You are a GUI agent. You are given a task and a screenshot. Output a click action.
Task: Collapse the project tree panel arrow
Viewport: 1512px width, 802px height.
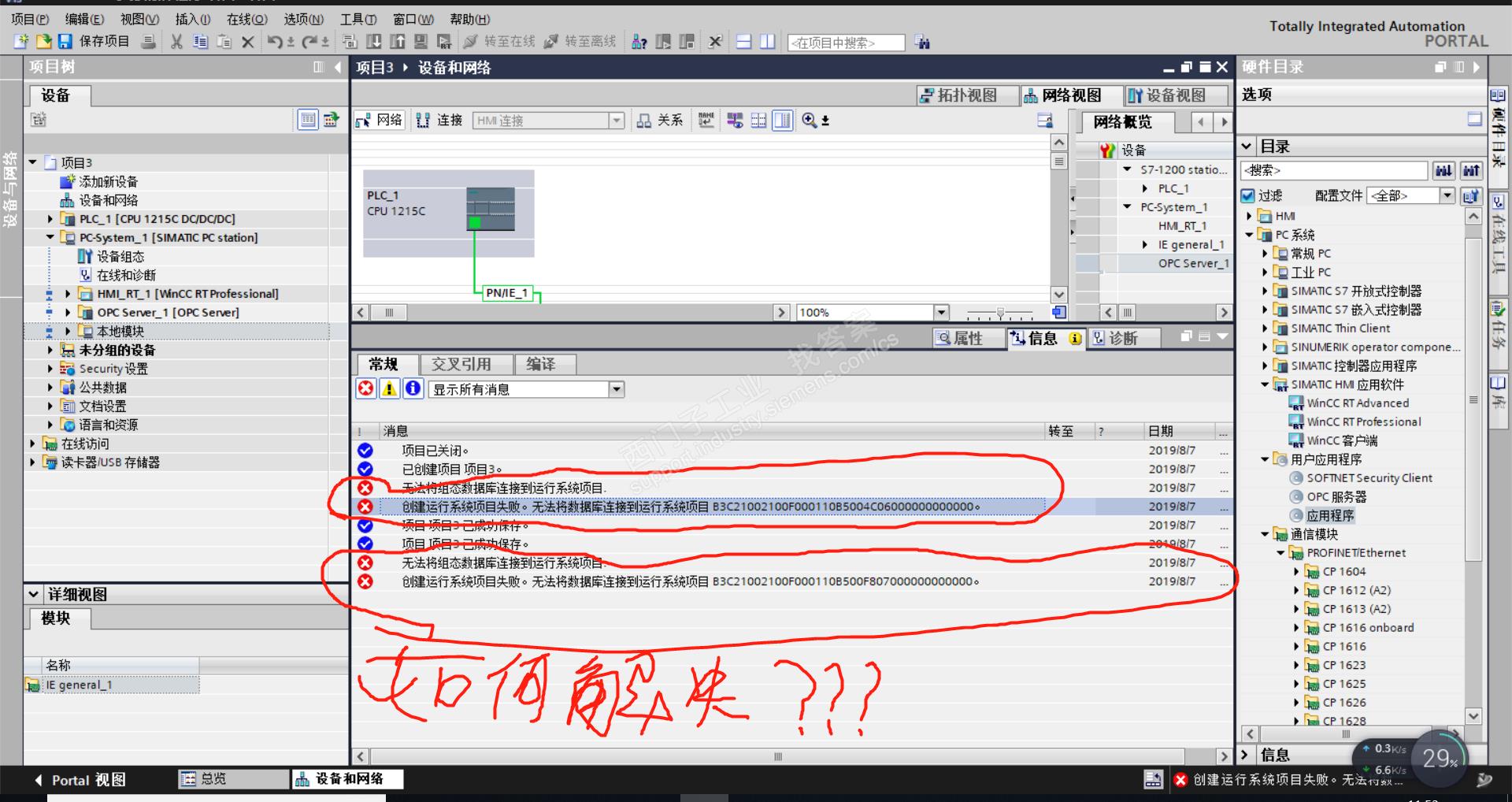click(x=338, y=67)
